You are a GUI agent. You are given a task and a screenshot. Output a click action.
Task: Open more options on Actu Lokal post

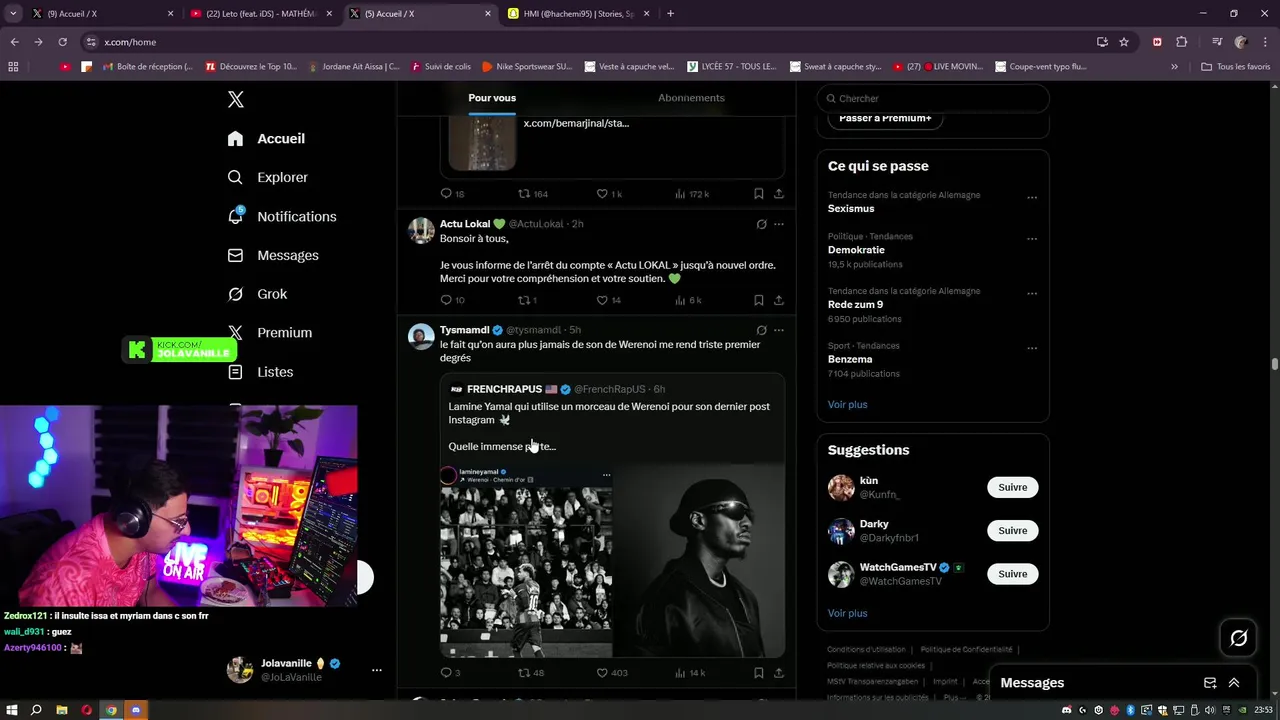pyautogui.click(x=779, y=224)
